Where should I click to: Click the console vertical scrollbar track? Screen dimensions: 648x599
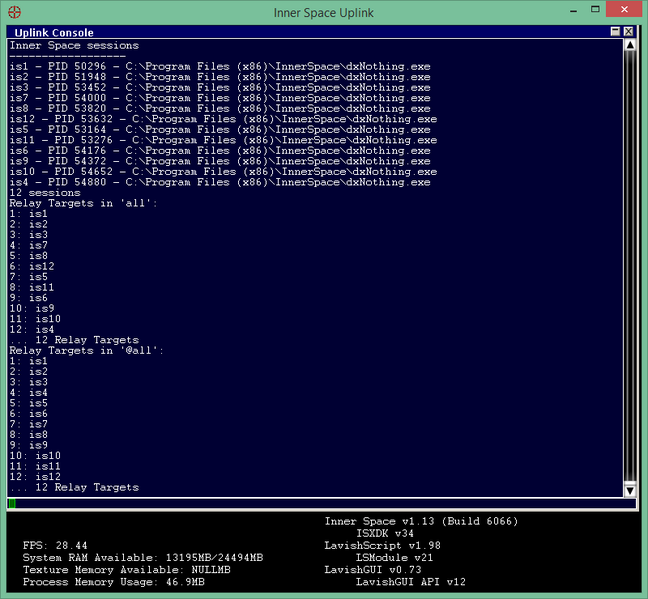coord(630,267)
